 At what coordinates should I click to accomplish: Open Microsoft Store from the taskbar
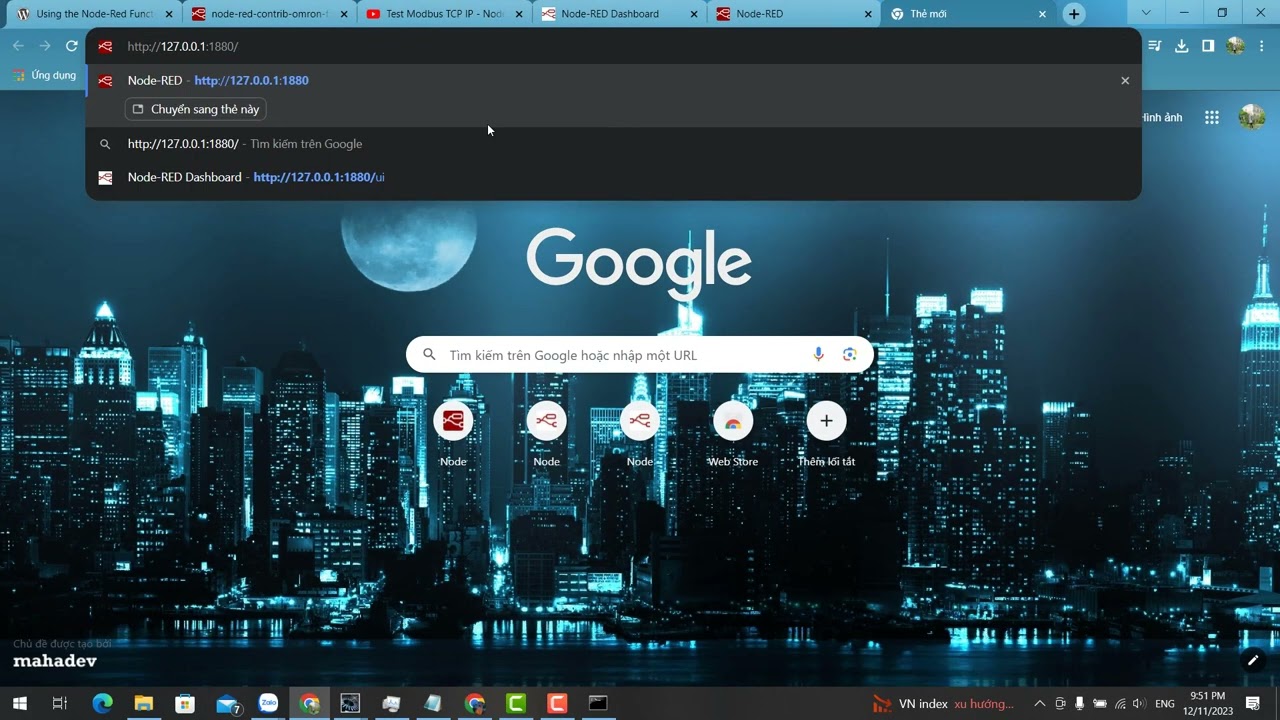(x=185, y=703)
